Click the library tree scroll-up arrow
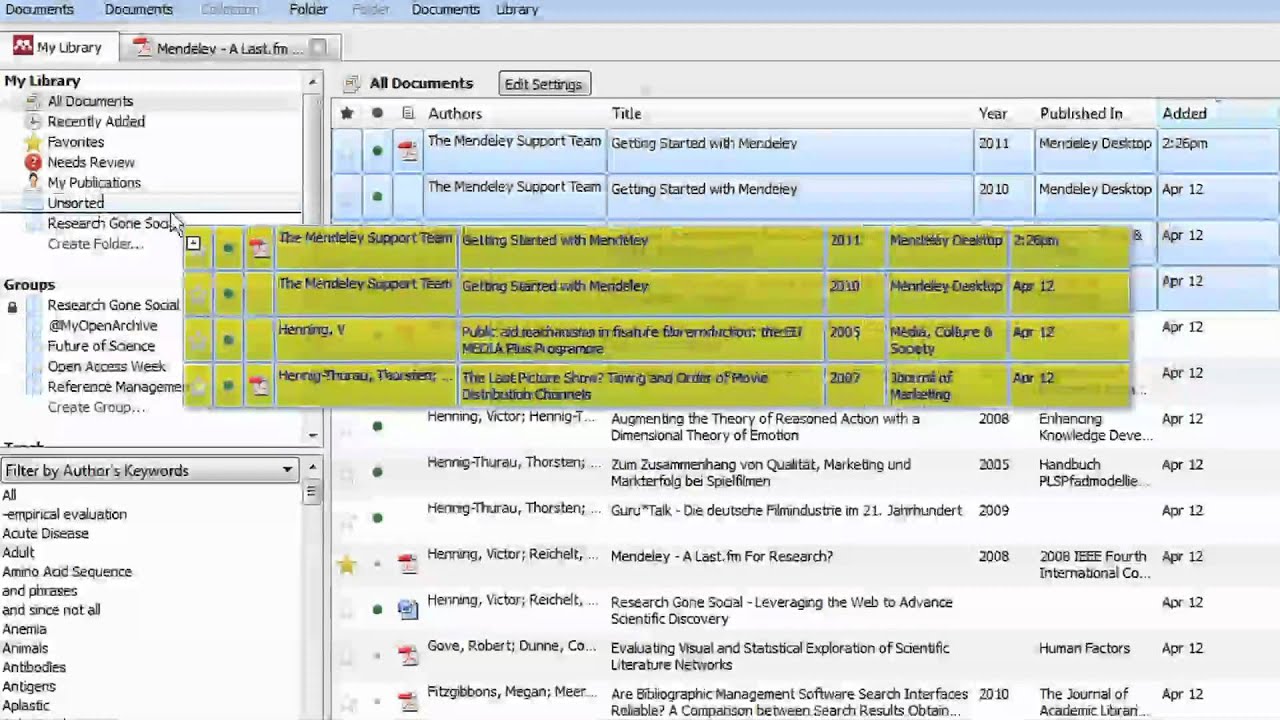This screenshot has width=1280, height=720. tap(312, 81)
